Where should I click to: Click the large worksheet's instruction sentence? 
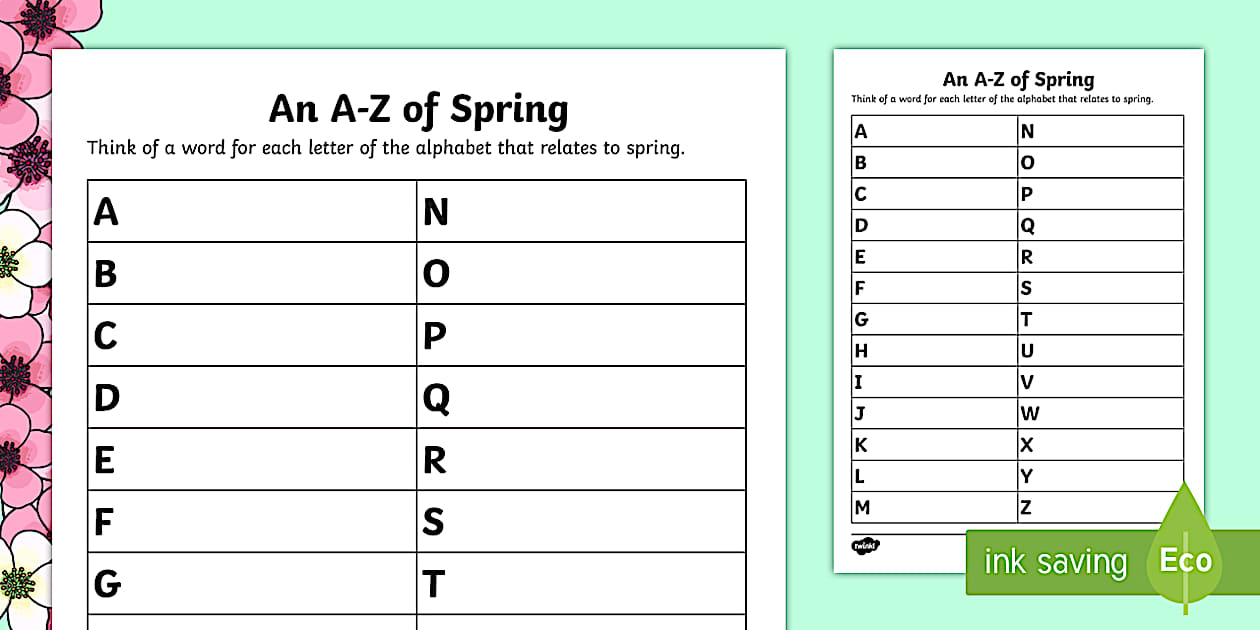coord(386,148)
